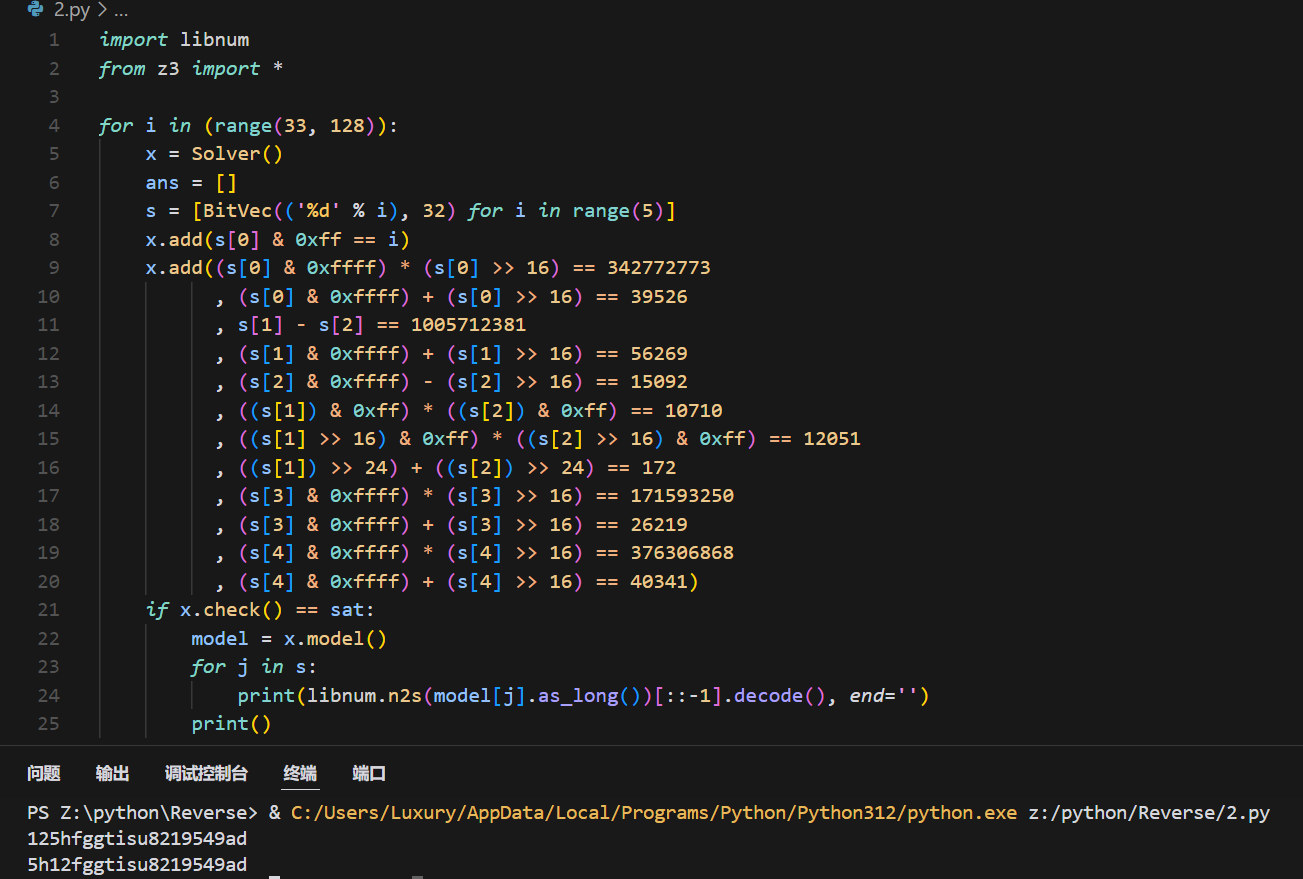Click the value 342772773

pyautogui.click(x=659, y=268)
